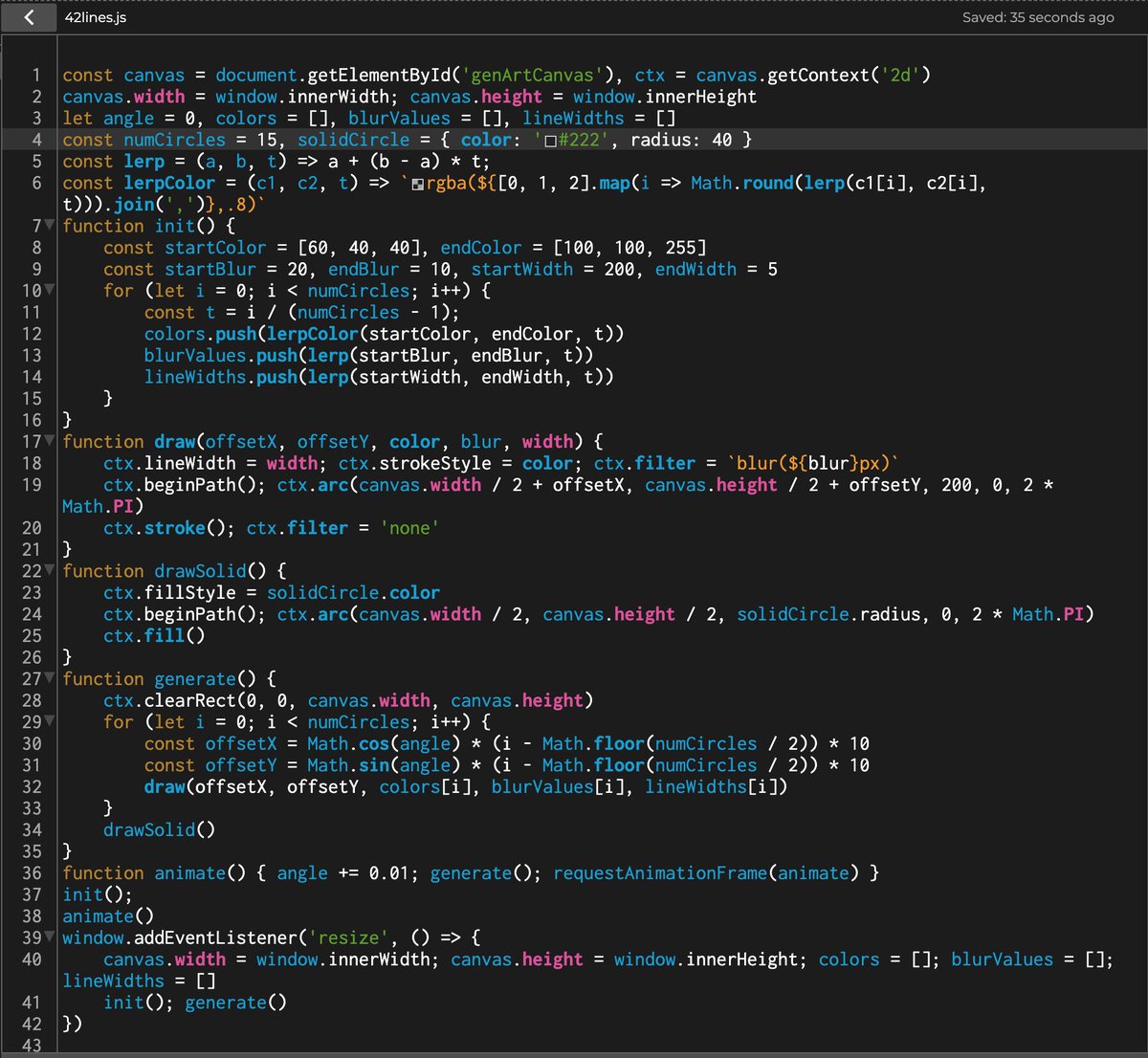1148x1058 pixels.
Task: Fold the for loop at line 29
Action: 50,722
